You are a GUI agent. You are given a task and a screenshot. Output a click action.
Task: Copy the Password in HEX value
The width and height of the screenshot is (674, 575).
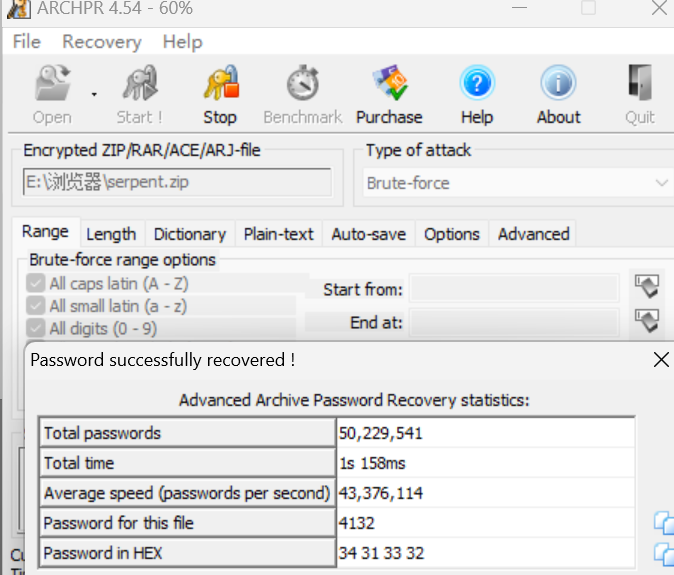[663, 552]
